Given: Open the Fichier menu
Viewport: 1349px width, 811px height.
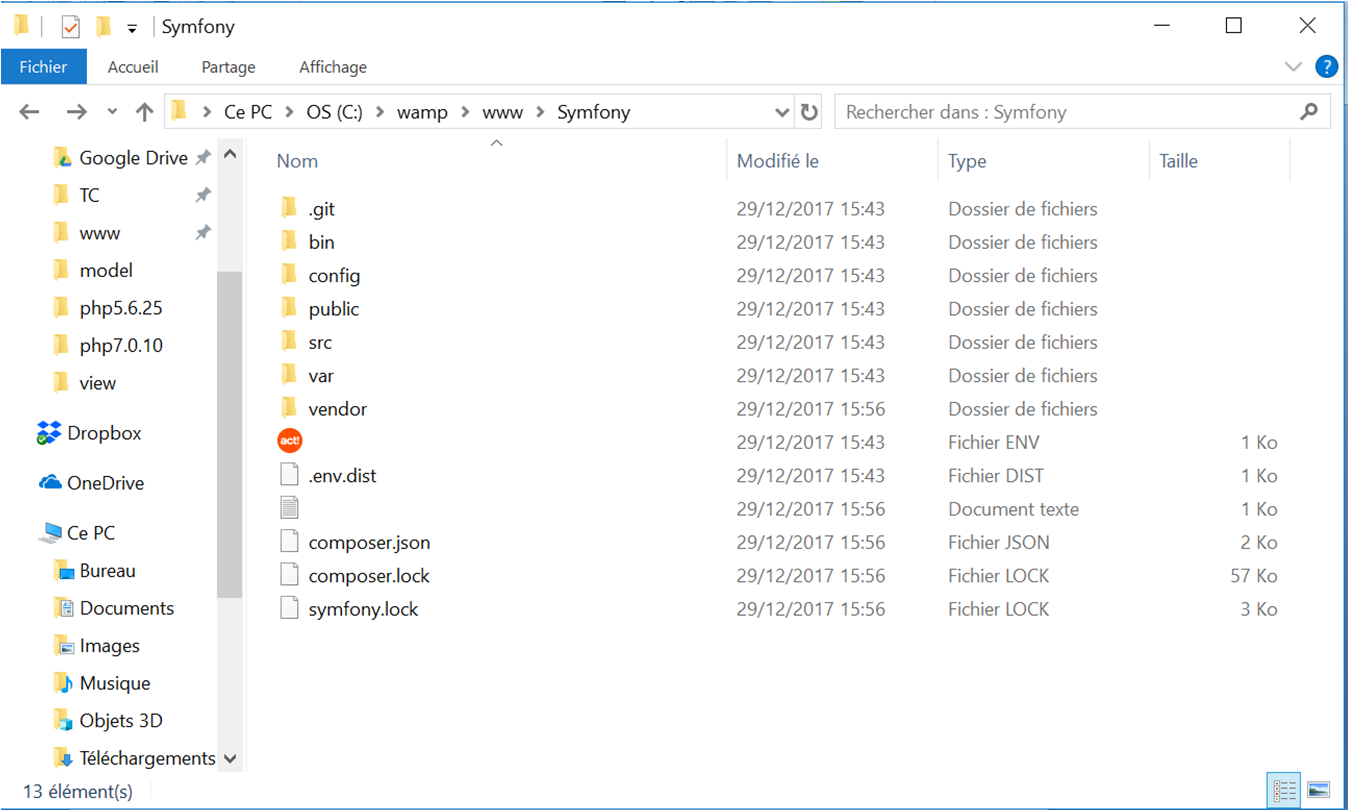Looking at the screenshot, I should (x=43, y=67).
